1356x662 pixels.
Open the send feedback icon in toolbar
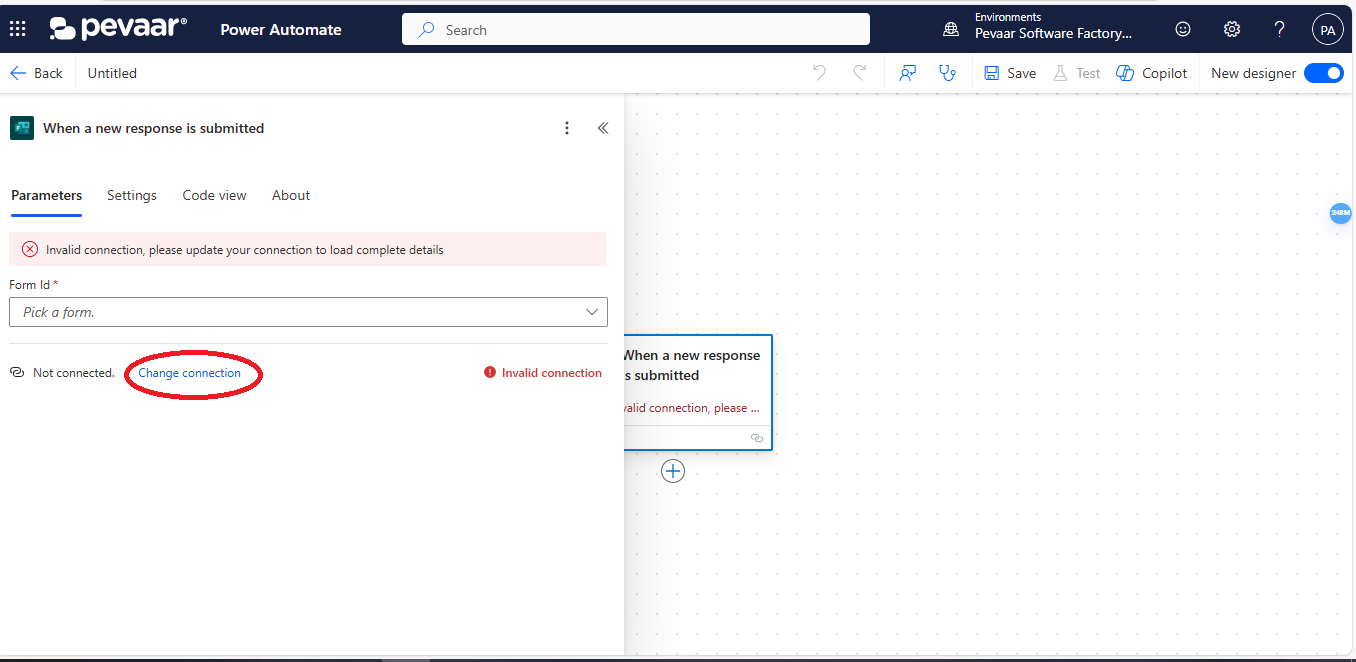point(908,73)
